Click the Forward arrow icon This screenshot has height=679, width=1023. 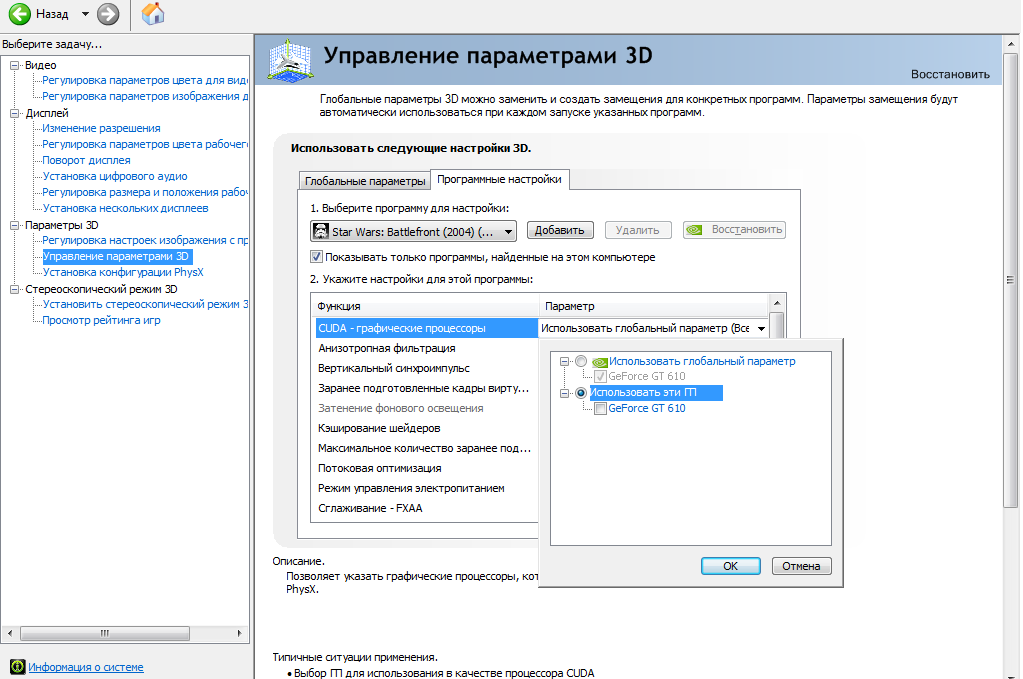108,14
